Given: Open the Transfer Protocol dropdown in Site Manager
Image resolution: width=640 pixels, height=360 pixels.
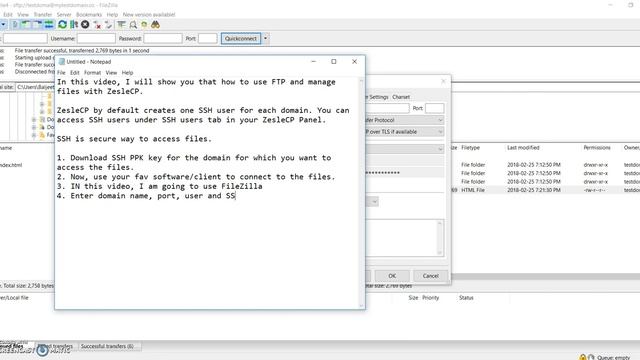Looking at the screenshot, I should click(x=404, y=120).
